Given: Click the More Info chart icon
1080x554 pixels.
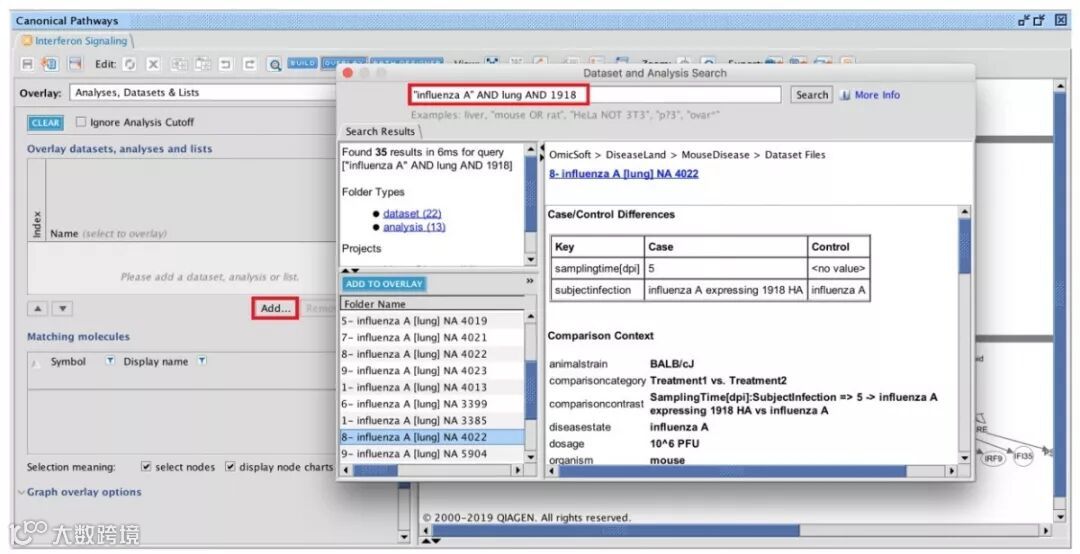Looking at the screenshot, I should [845, 95].
